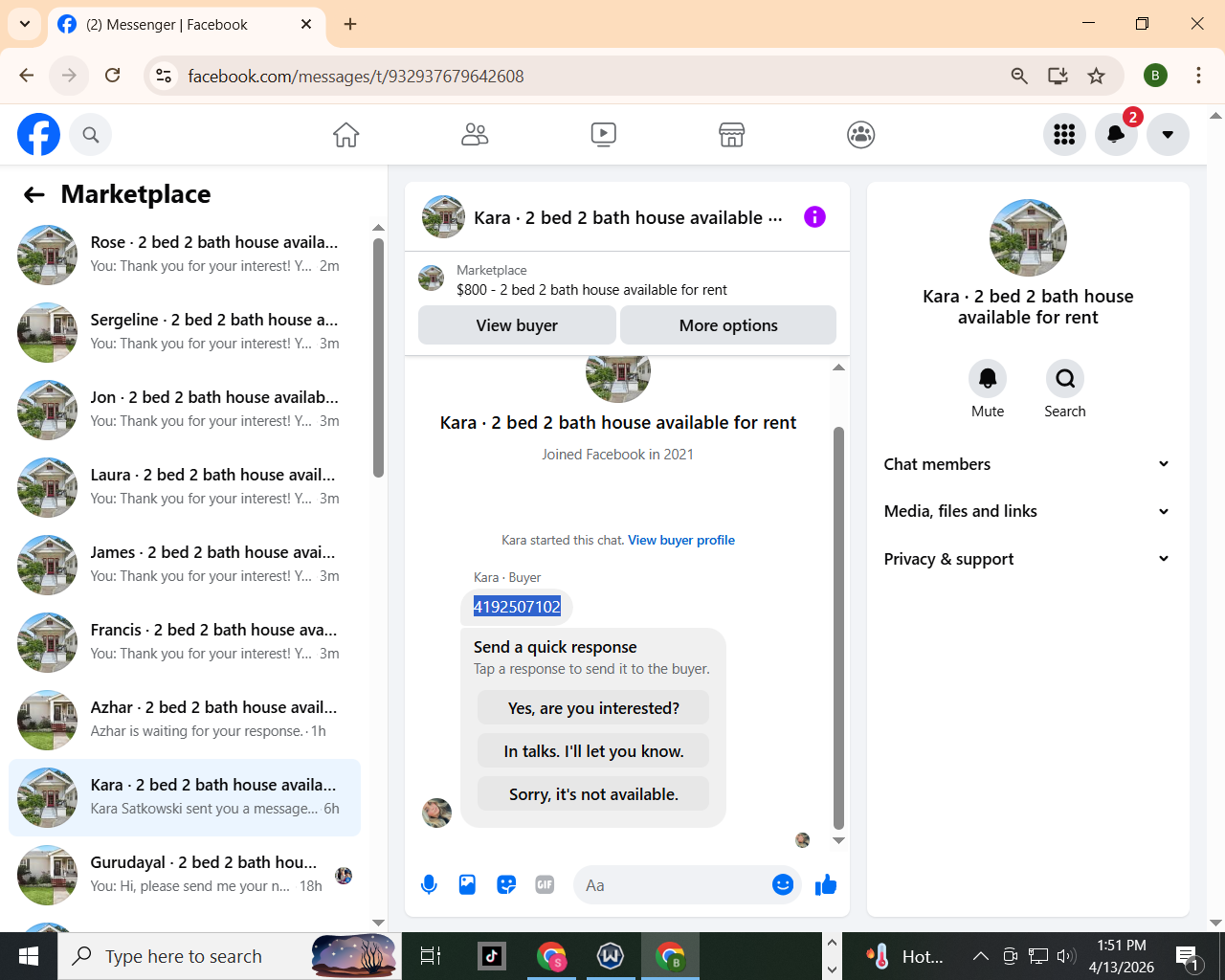Select Kara's conversation in the list
The image size is (1225, 980).
(x=184, y=797)
